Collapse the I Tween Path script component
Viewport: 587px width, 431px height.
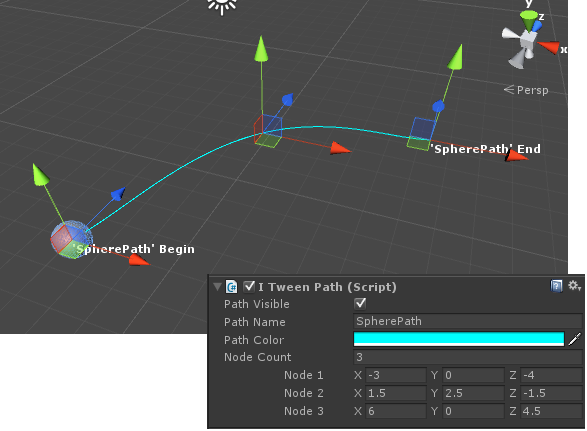coord(218,287)
